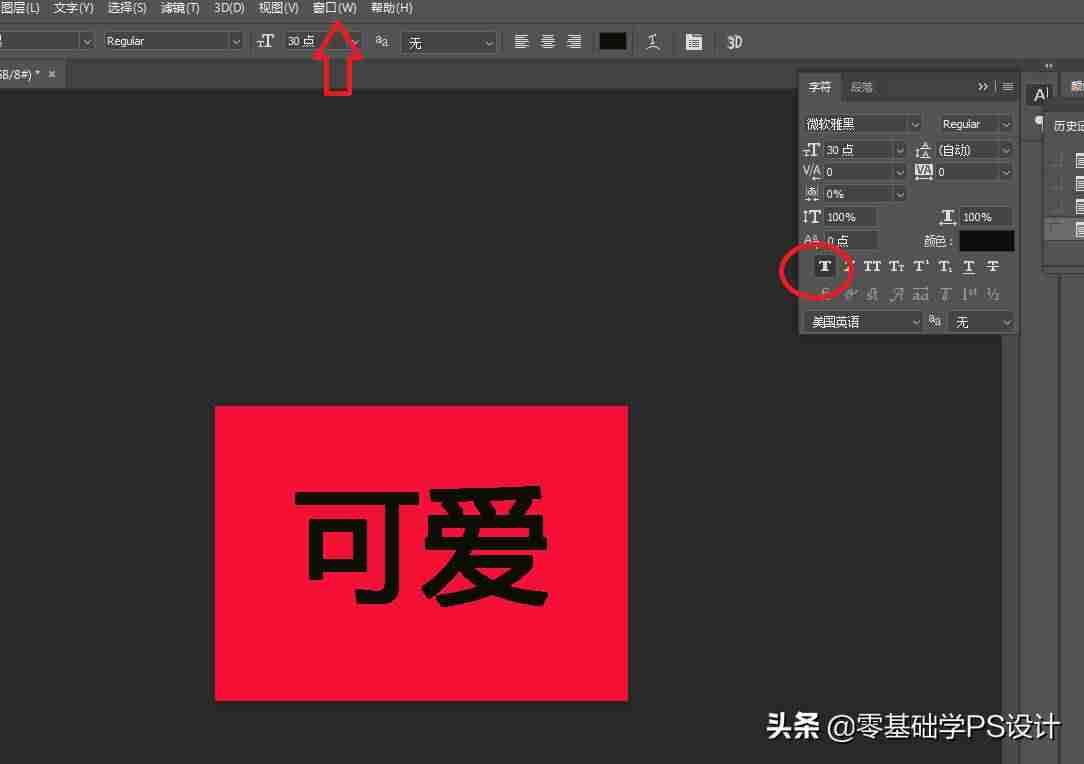Create warped text icon
This screenshot has width=1084, height=764.
click(x=652, y=42)
